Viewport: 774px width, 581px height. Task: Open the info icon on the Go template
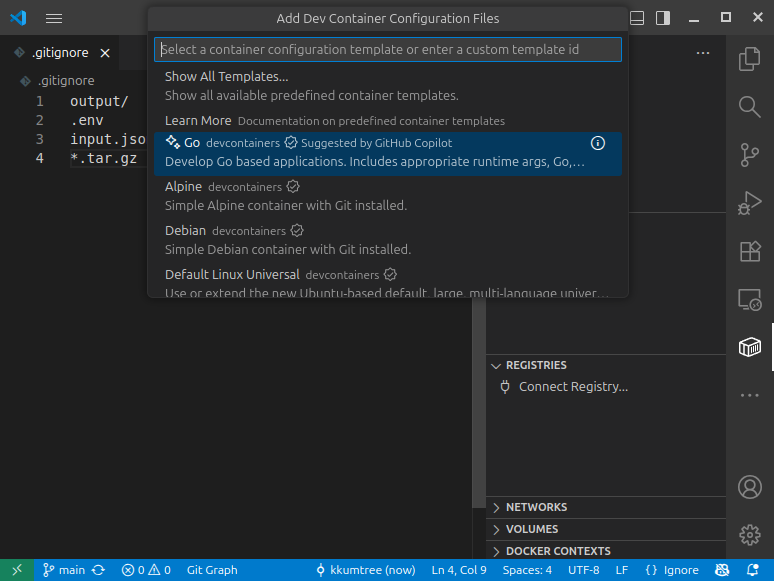tap(597, 143)
